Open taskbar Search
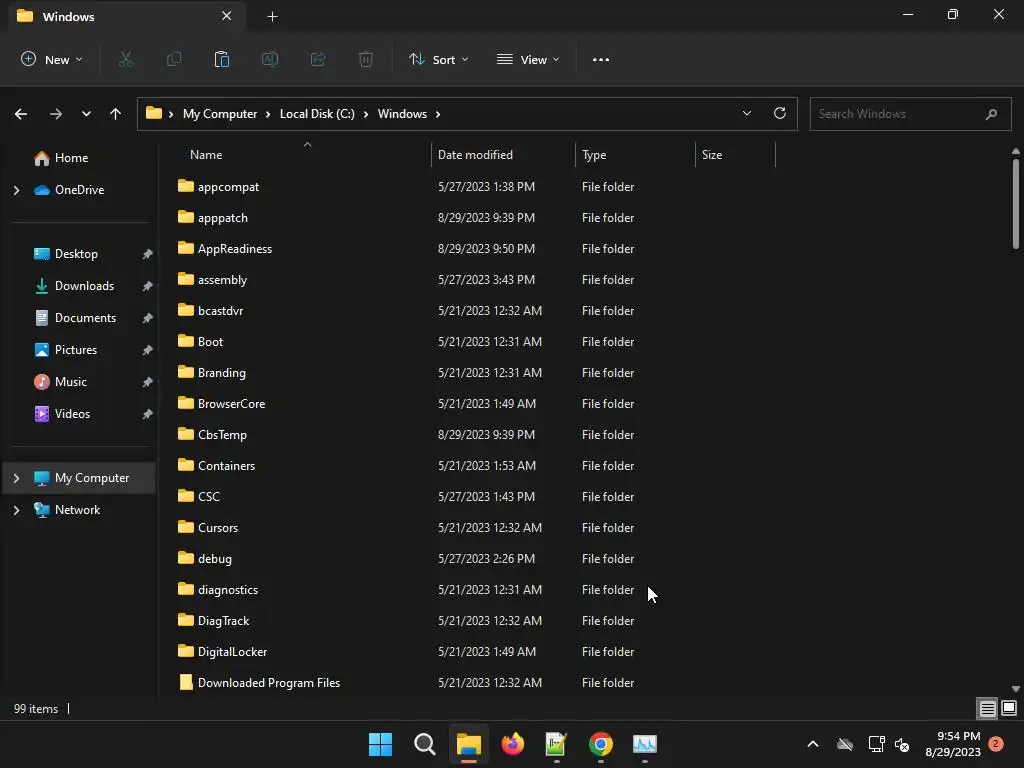This screenshot has width=1024, height=768. (424, 744)
